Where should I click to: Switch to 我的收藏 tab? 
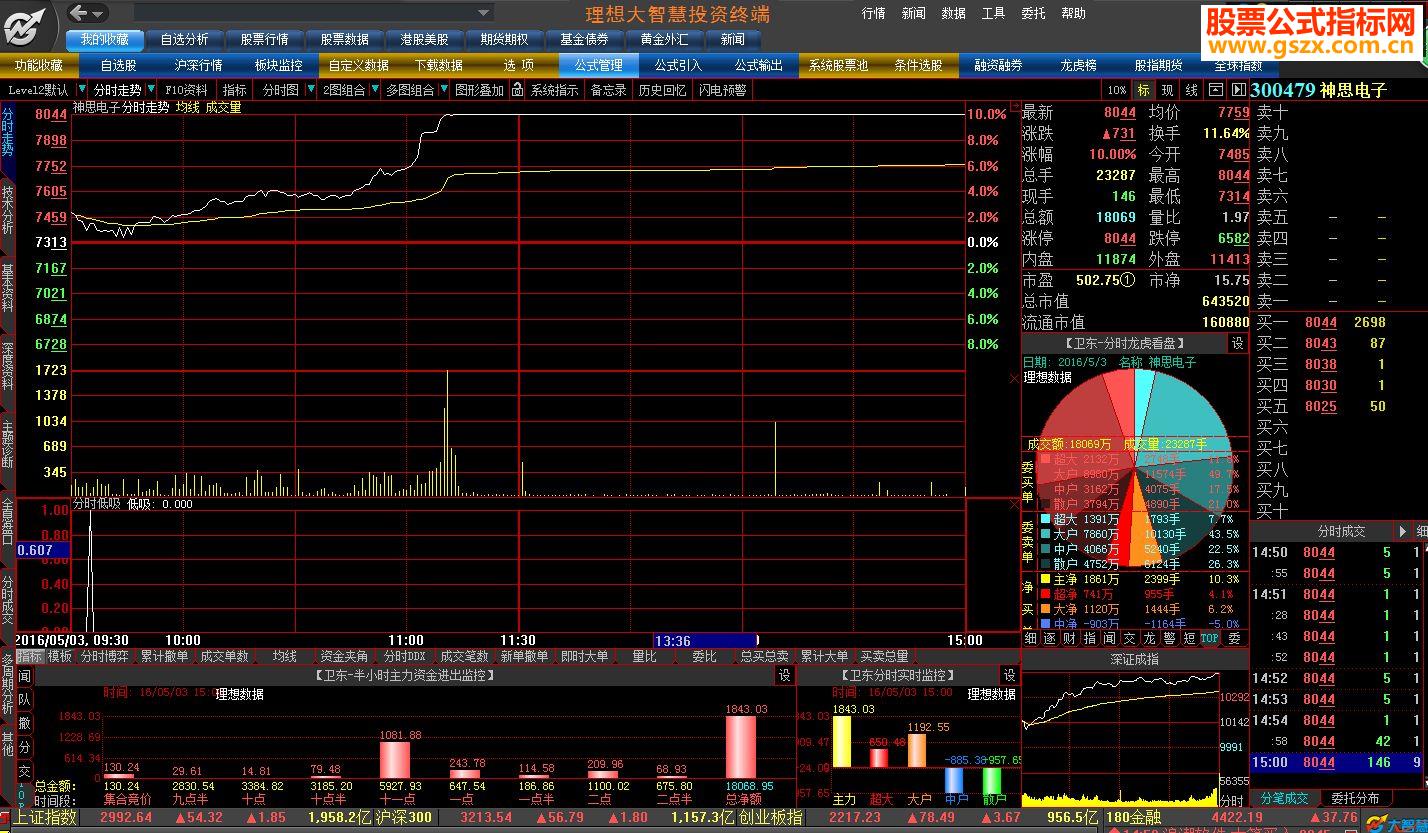click(x=105, y=39)
